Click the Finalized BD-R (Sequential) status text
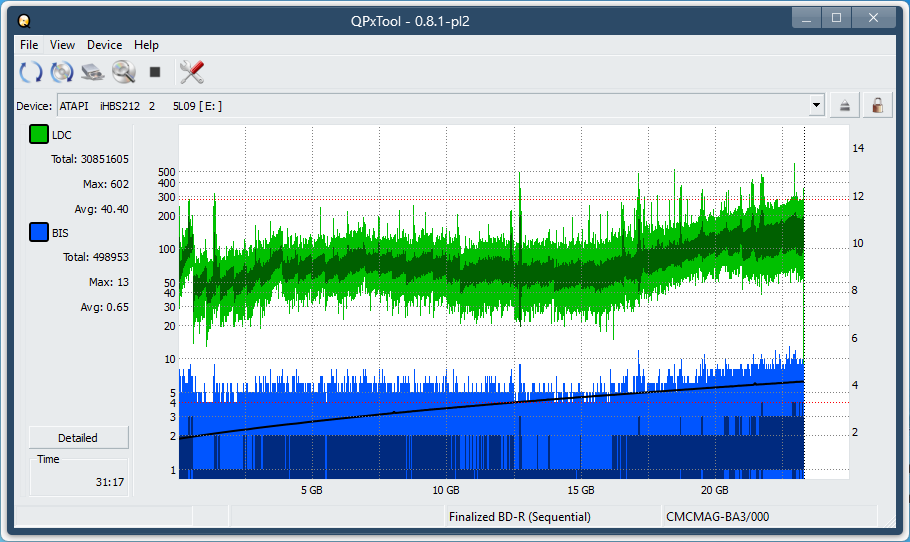 [x=519, y=516]
